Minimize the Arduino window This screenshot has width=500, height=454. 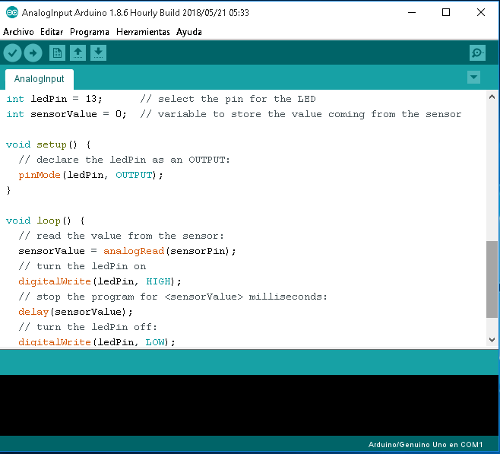pyautogui.click(x=412, y=13)
